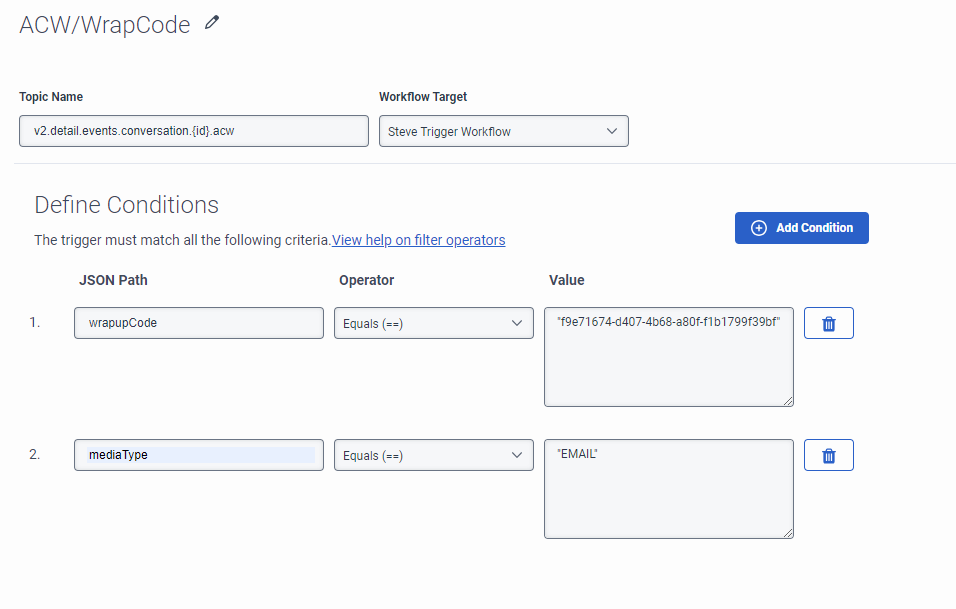Viewport: 956px width, 609px height.
Task: Expand the Operator dropdown for wrapupCode
Action: click(x=433, y=323)
